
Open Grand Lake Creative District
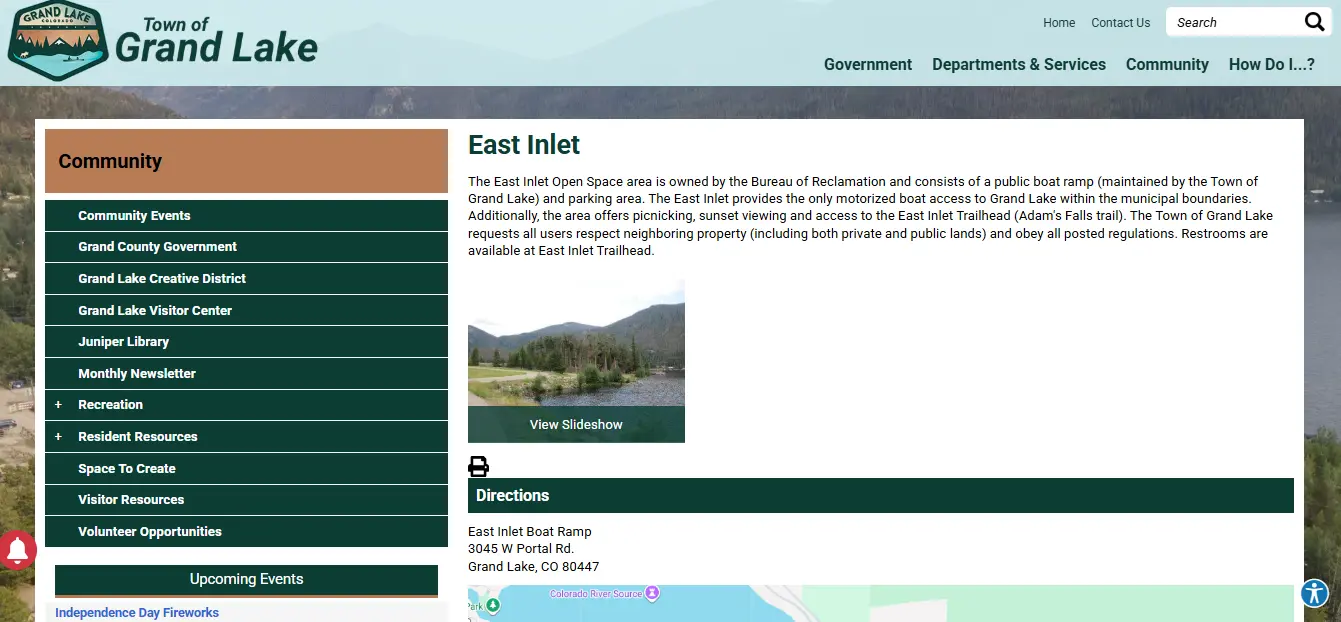pos(246,279)
